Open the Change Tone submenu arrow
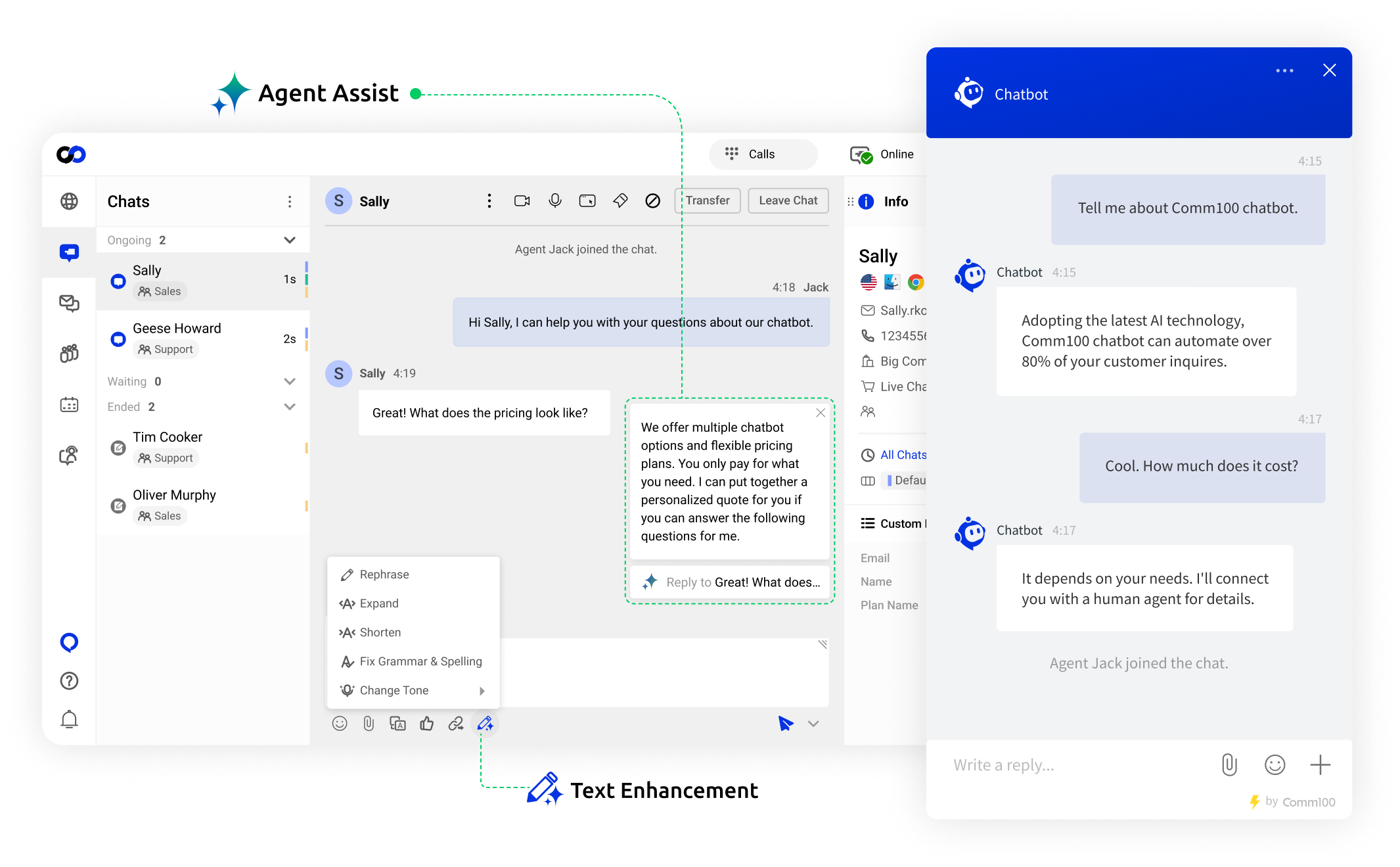 click(x=482, y=691)
